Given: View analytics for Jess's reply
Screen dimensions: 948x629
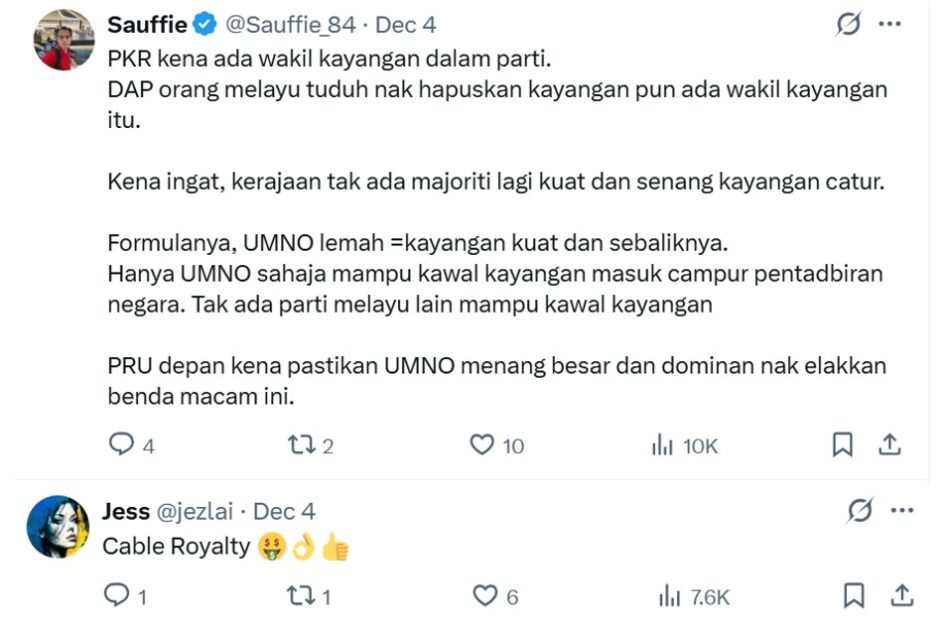Looking at the screenshot, I should (x=666, y=597).
